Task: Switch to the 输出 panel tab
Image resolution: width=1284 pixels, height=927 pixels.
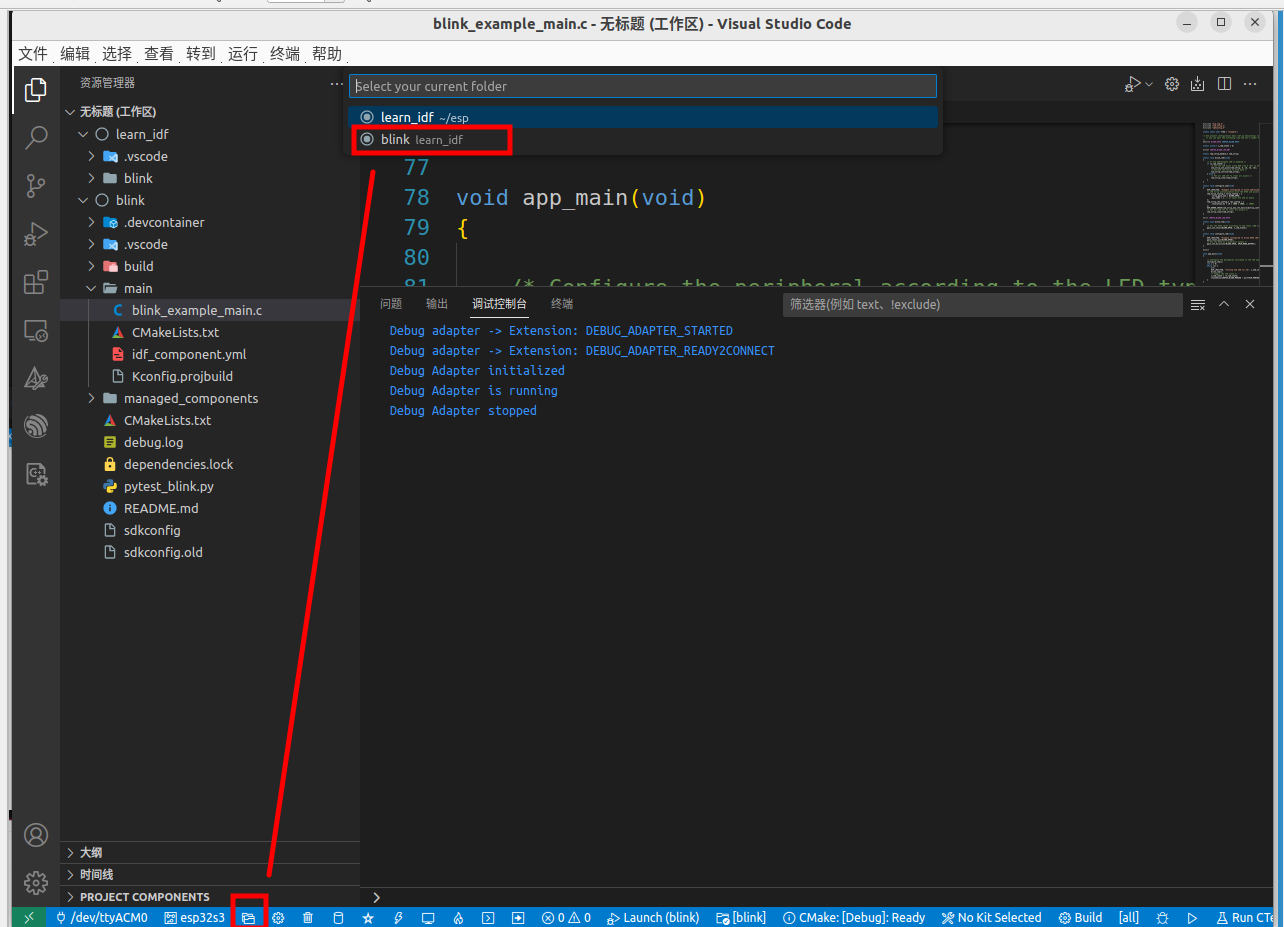Action: (x=437, y=304)
